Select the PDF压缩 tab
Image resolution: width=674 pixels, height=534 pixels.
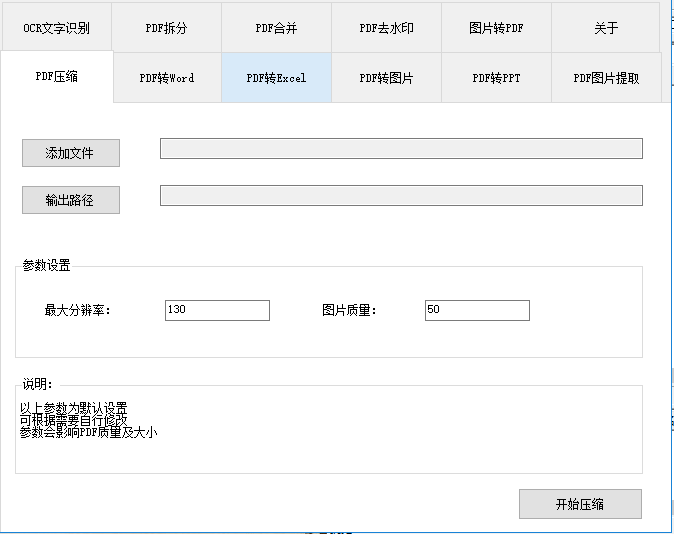tap(57, 76)
